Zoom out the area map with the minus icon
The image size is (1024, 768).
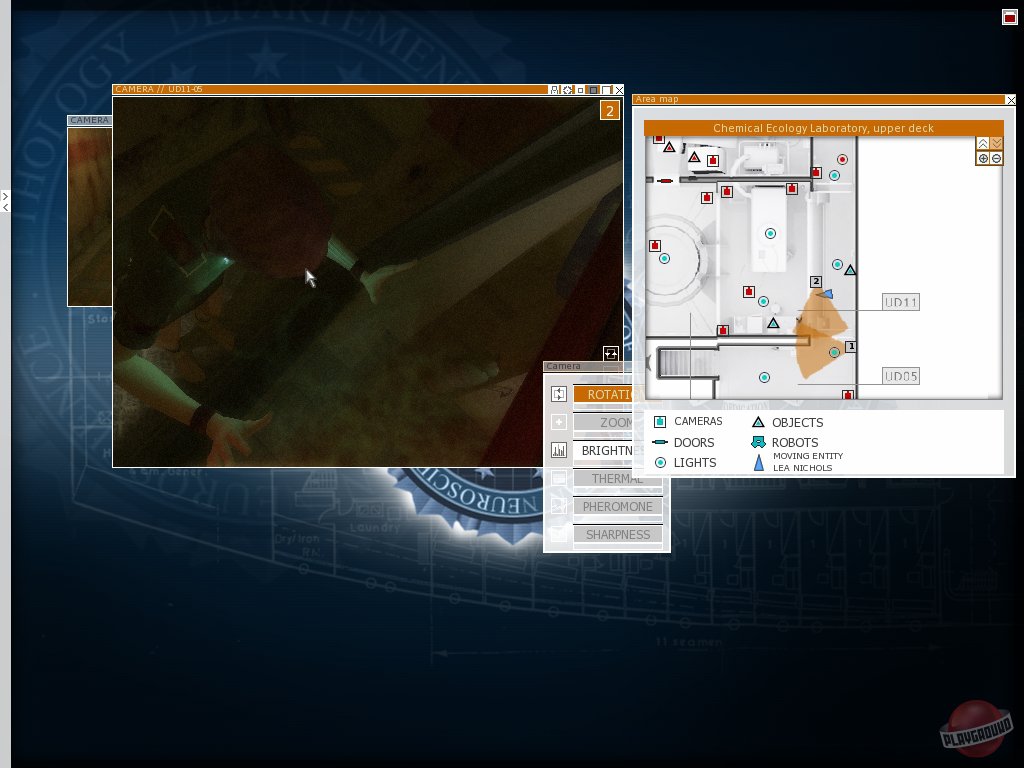coord(997,158)
